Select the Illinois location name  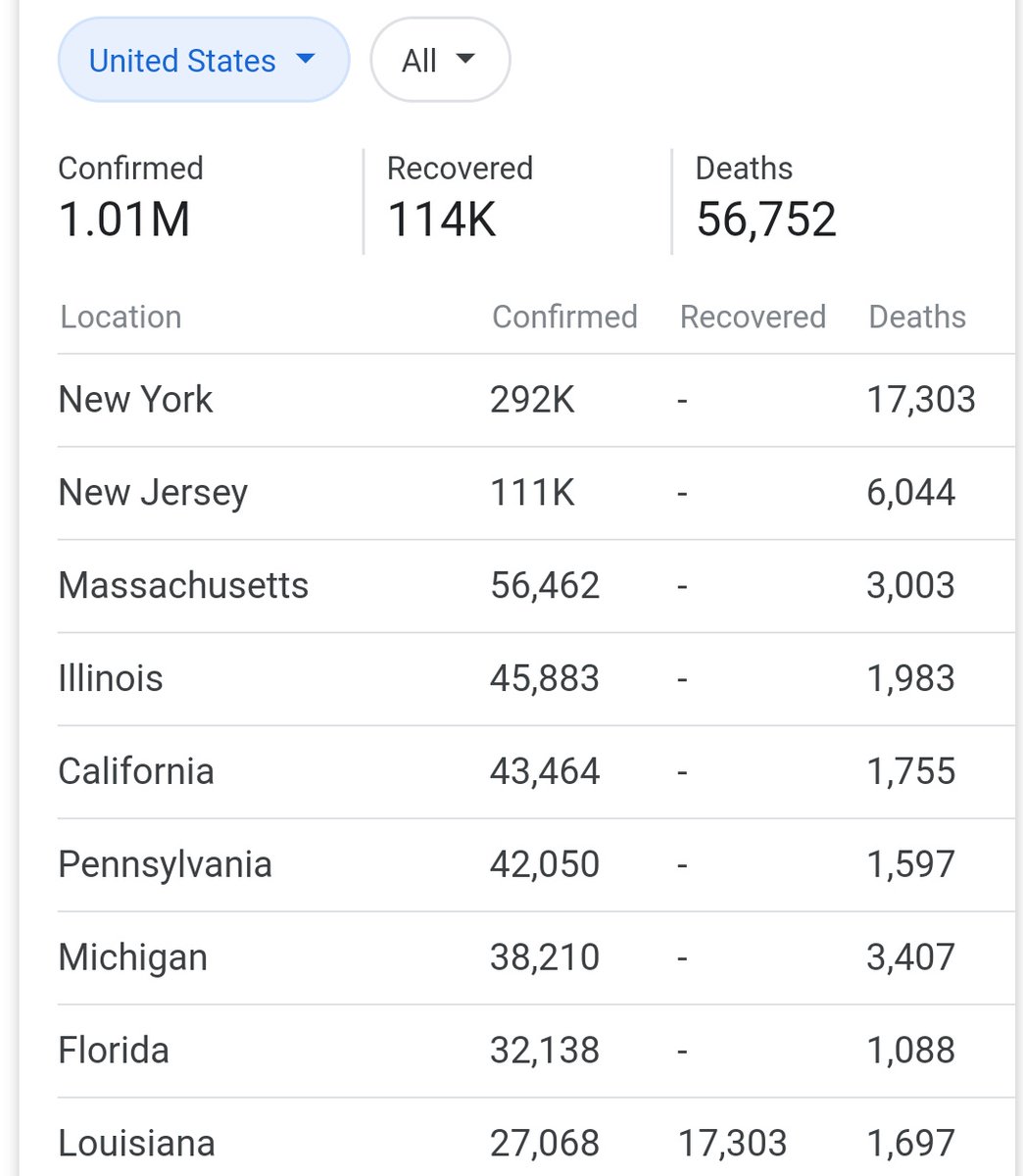pos(111,678)
